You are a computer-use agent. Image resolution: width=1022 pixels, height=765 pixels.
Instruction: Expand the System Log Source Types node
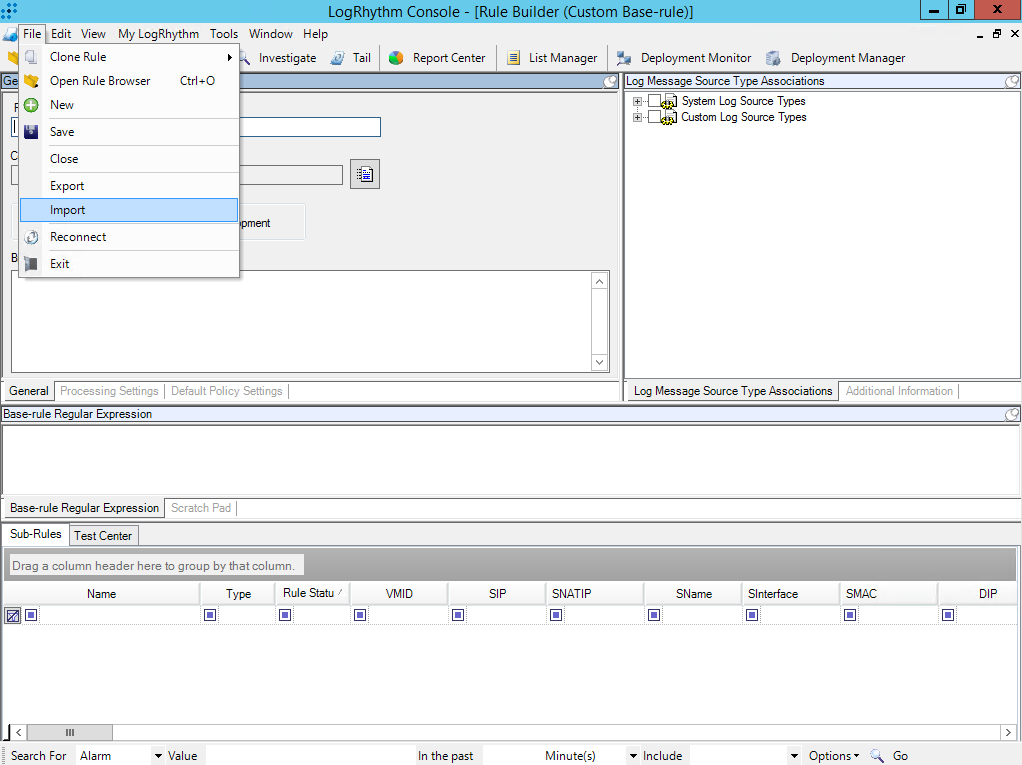(x=638, y=100)
